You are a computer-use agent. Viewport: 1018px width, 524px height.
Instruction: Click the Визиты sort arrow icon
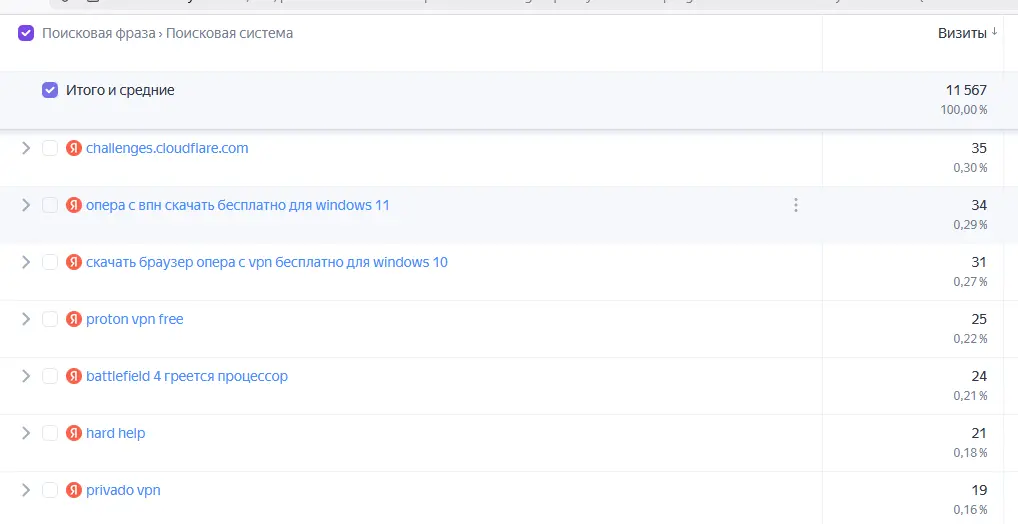coord(994,32)
